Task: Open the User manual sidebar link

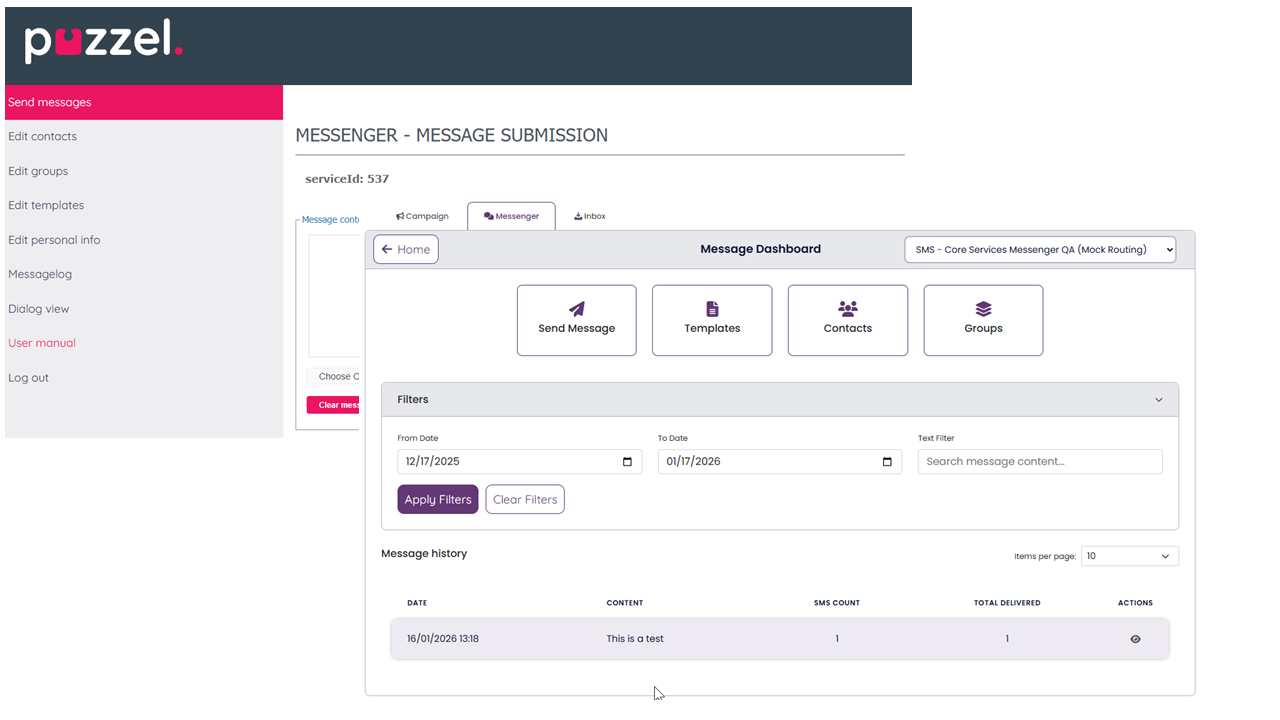Action: pyautogui.click(x=42, y=343)
